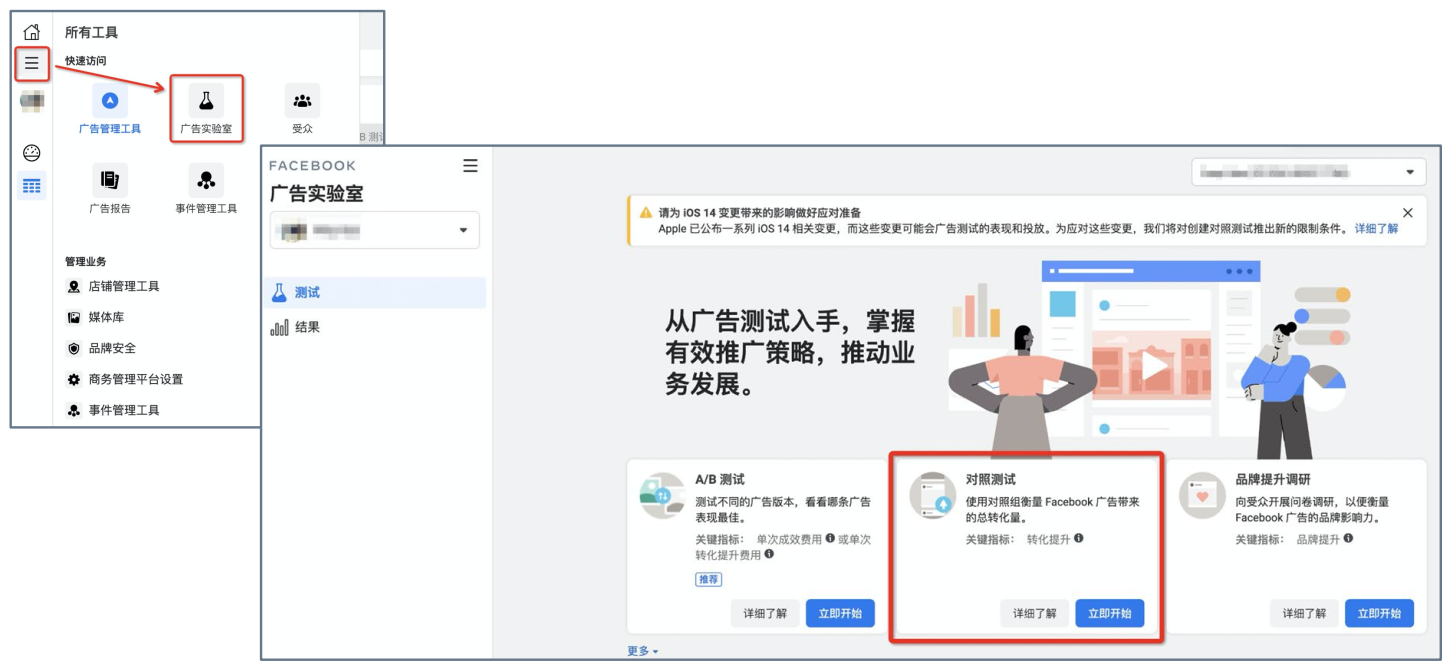Open the 受众 audience icon

tap(302, 101)
